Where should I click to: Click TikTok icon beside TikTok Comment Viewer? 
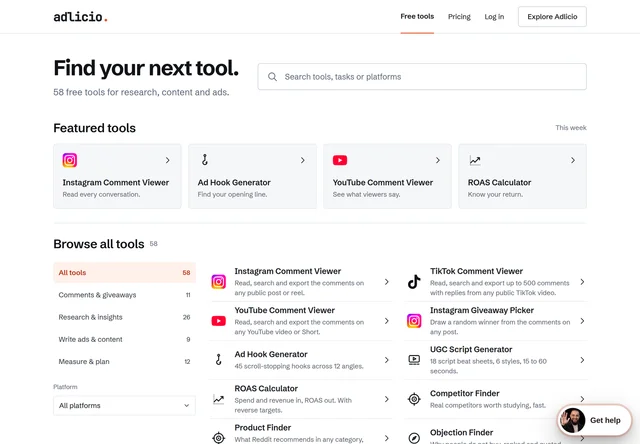click(414, 282)
